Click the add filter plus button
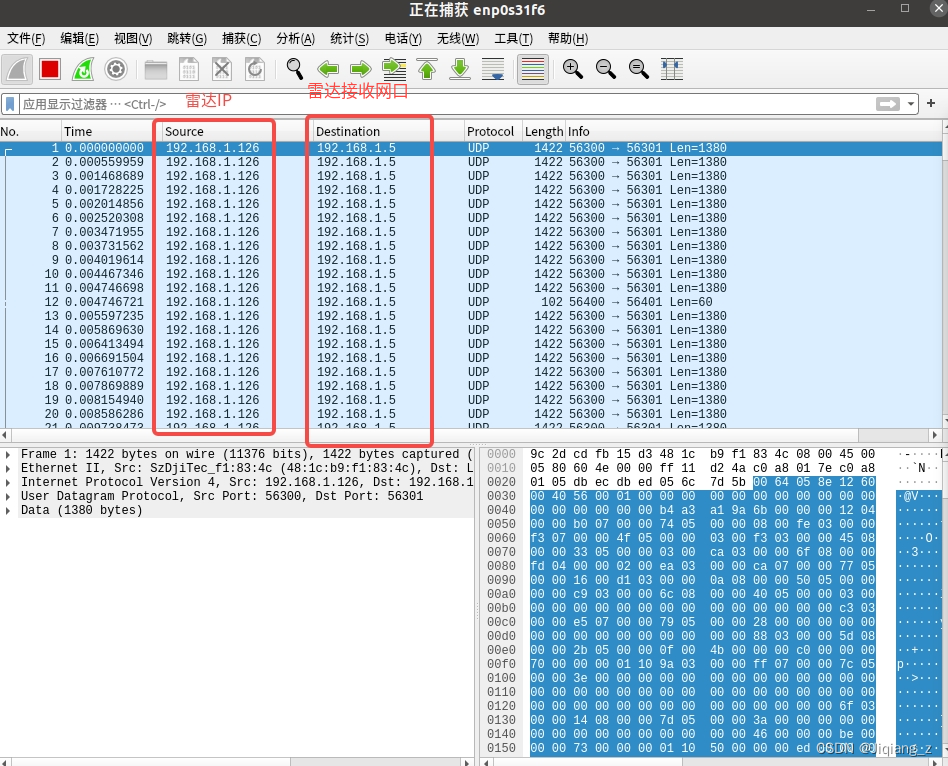Image resolution: width=948 pixels, height=766 pixels. pyautogui.click(x=931, y=104)
